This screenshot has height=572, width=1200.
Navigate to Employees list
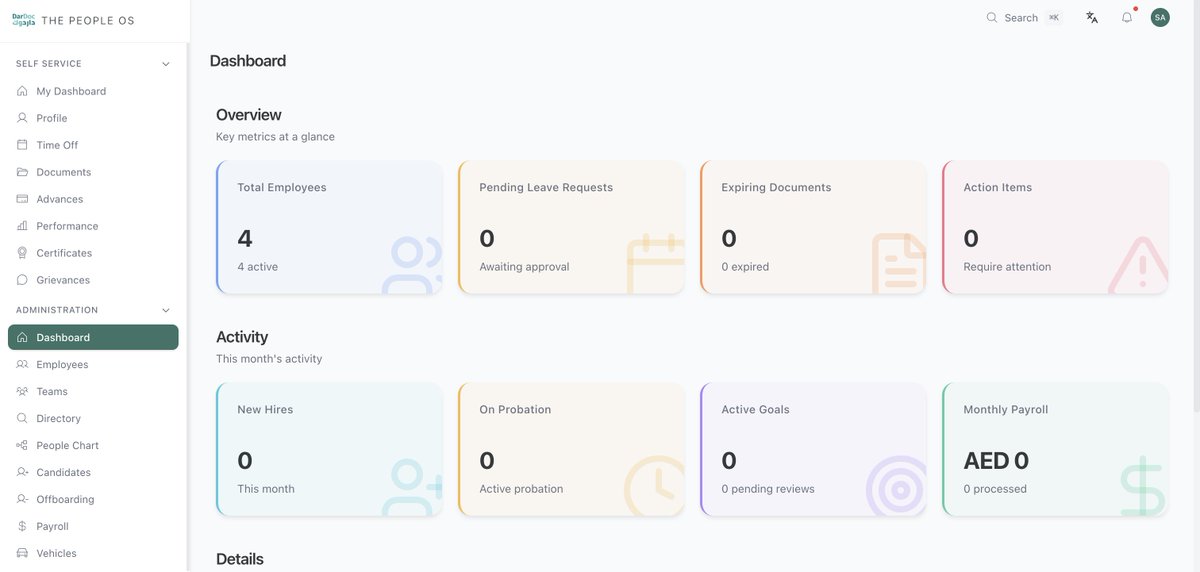pos(93,365)
